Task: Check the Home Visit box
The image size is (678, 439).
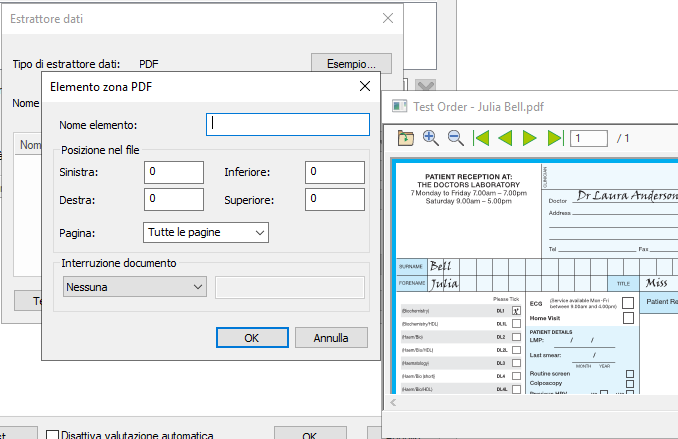Action: [628, 318]
